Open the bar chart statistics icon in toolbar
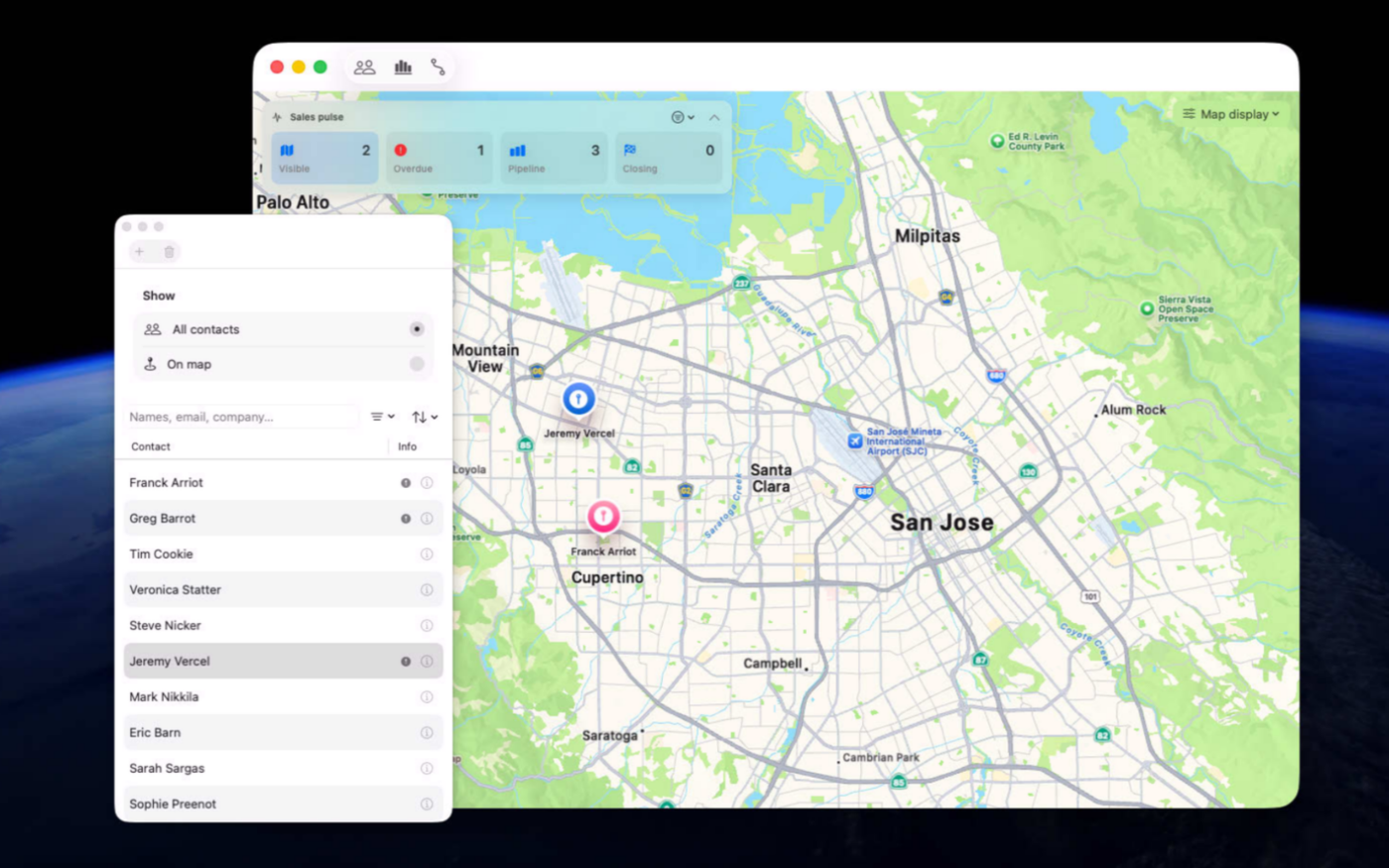1389x868 pixels. (x=403, y=67)
